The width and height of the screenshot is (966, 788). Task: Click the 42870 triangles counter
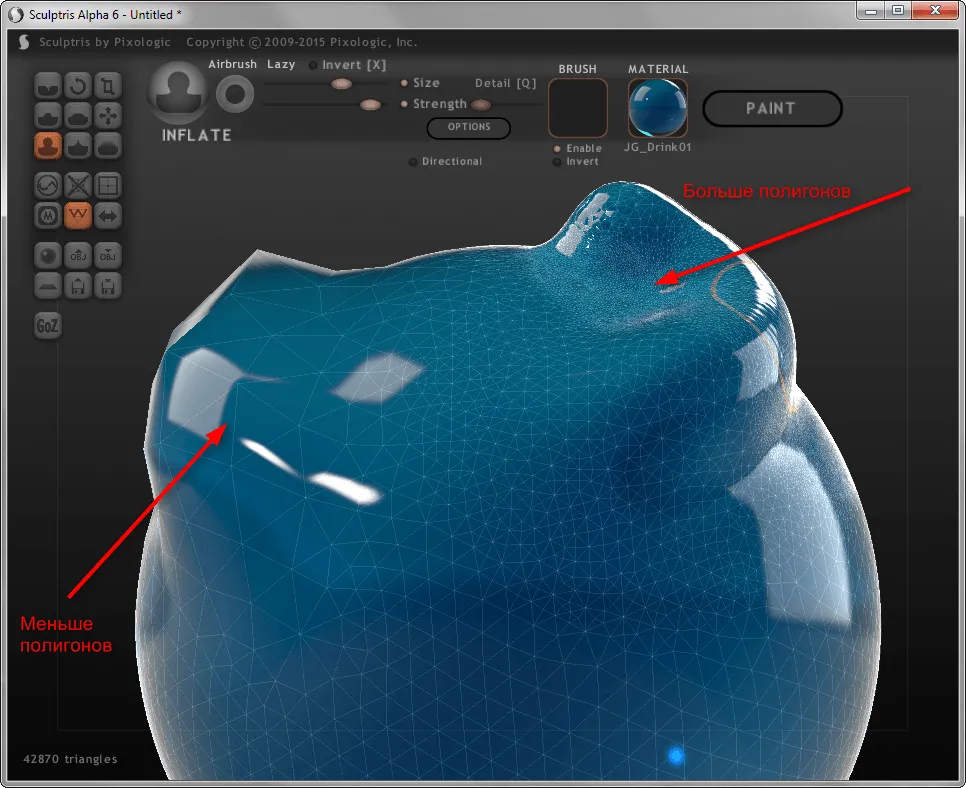pyautogui.click(x=70, y=759)
